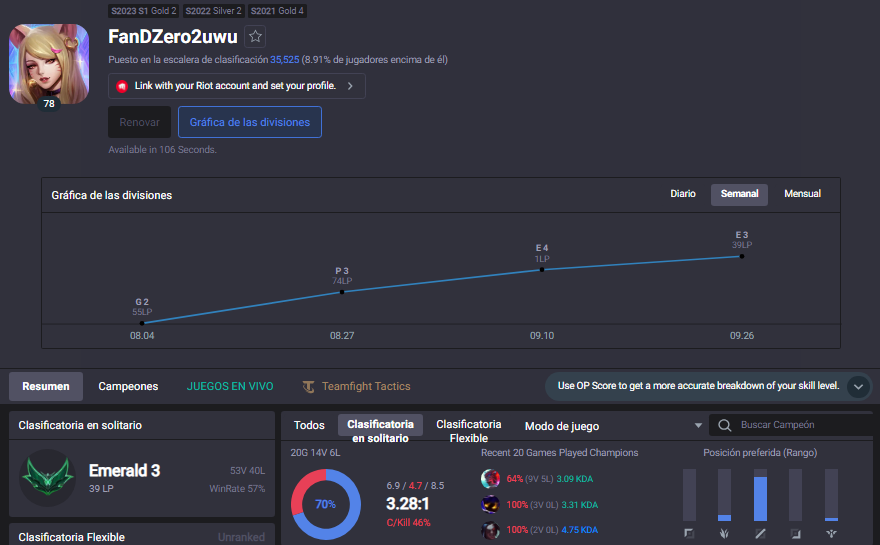Click the WinRate 57% text
This screenshot has height=545, width=880.
237,489
